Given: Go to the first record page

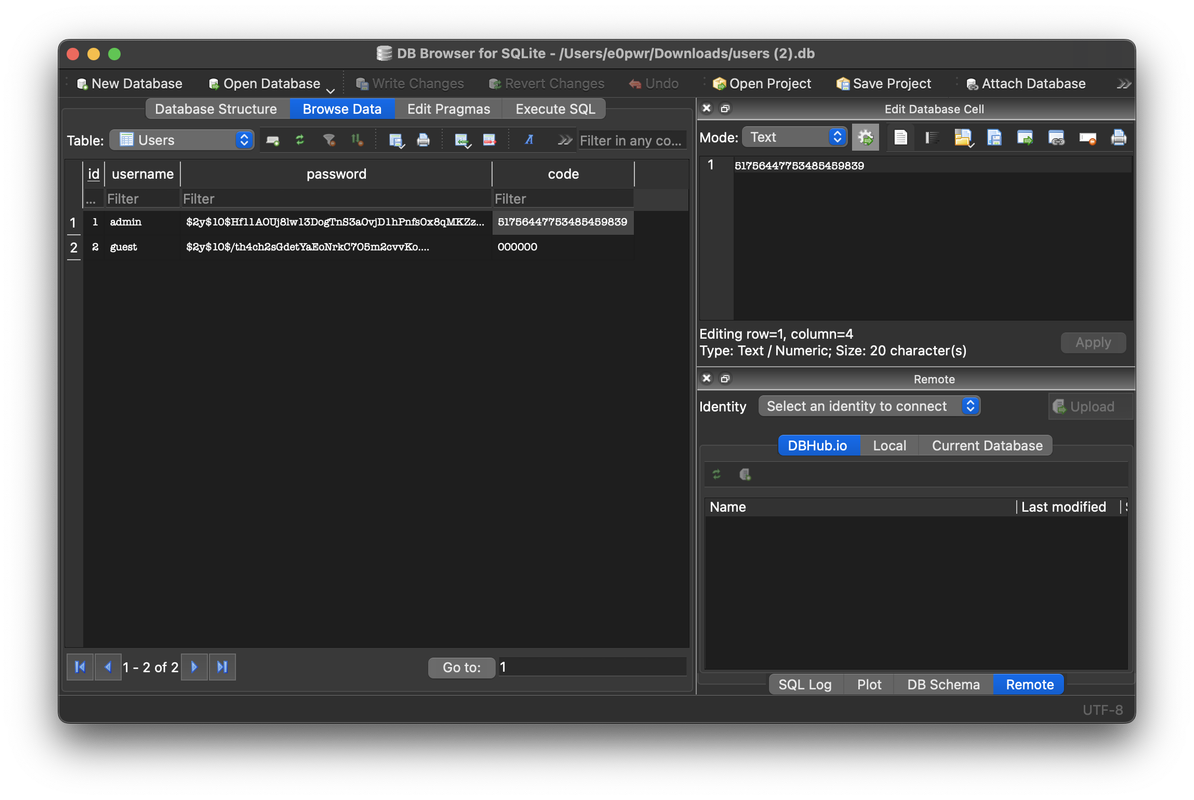Looking at the screenshot, I should click(x=80, y=667).
